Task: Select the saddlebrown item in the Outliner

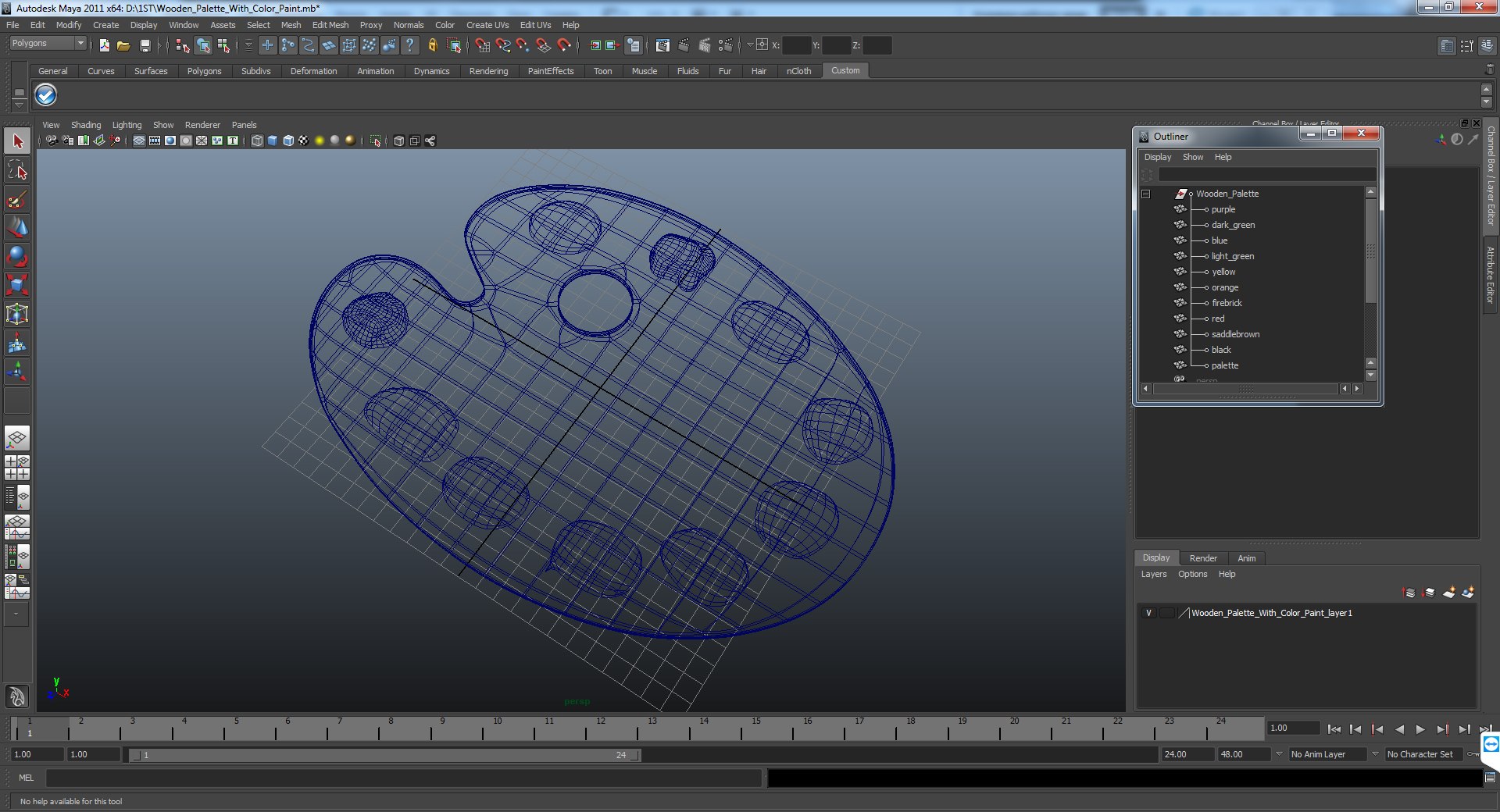Action: tap(1235, 334)
